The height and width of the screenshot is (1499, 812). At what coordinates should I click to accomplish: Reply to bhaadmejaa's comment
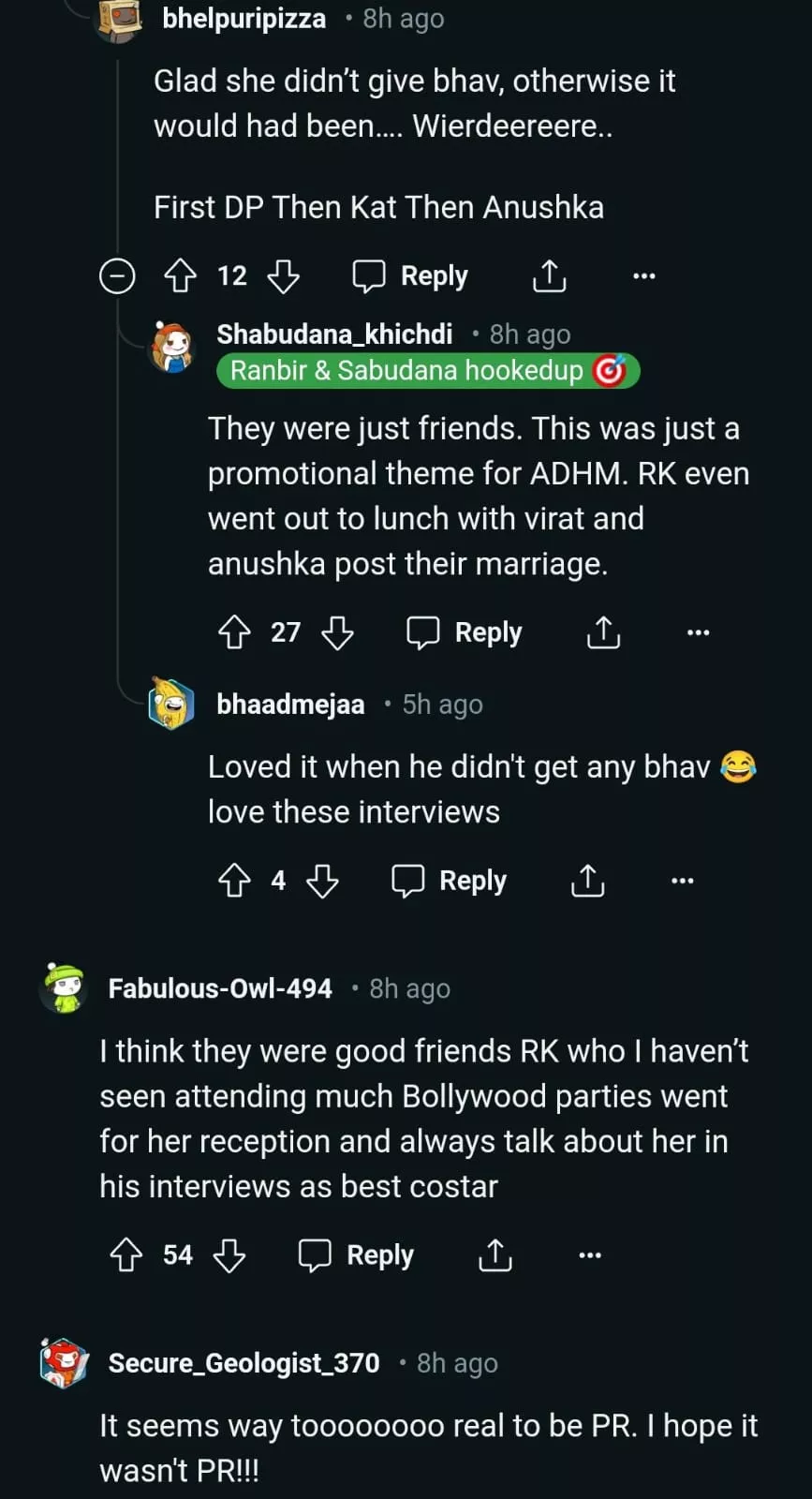pos(450,881)
